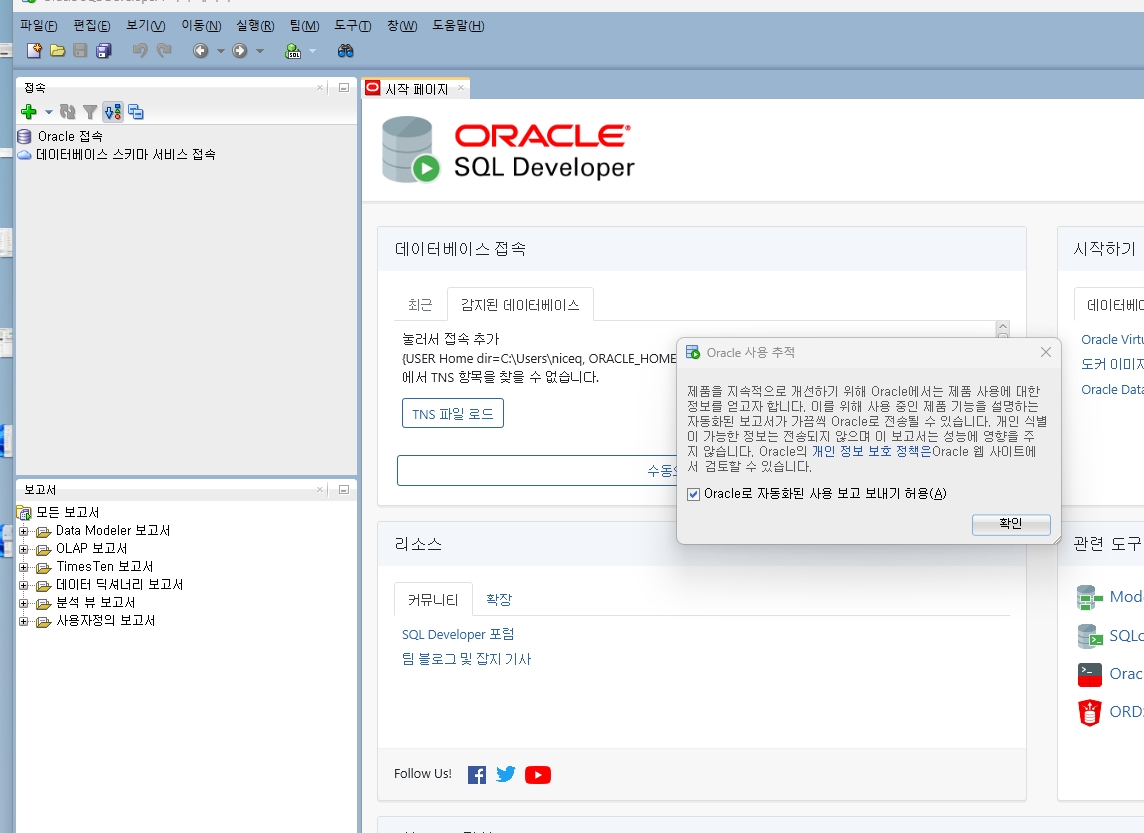Open the red Oracle terminal tool icon
Image resolution: width=1144 pixels, height=833 pixels.
point(1090,674)
